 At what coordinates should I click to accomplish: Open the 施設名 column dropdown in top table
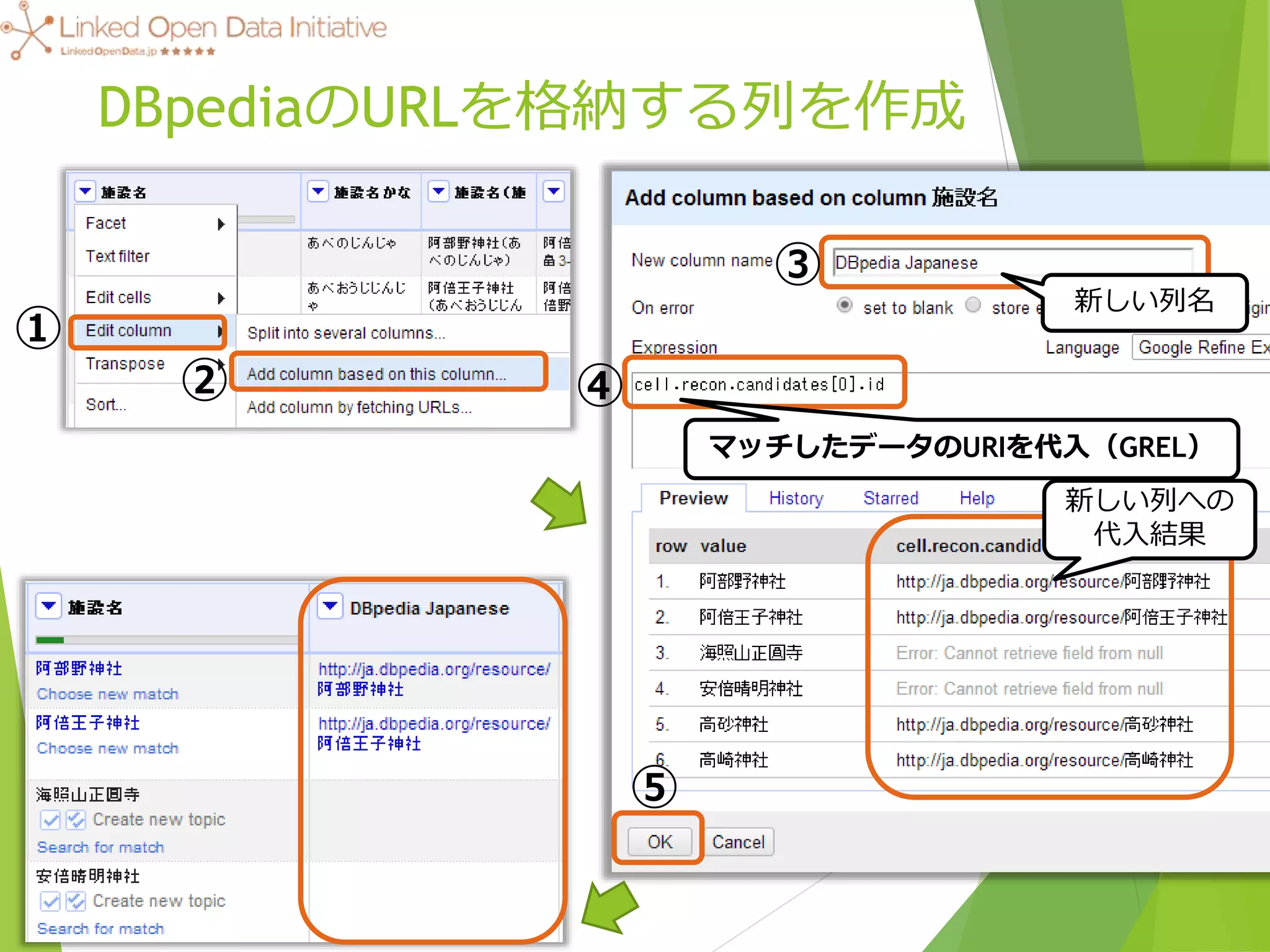click(85, 192)
